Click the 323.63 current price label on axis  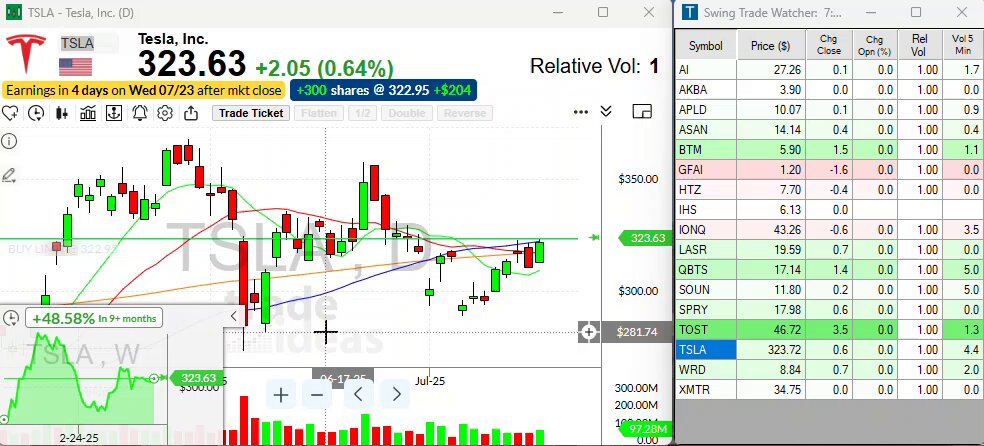coord(646,238)
